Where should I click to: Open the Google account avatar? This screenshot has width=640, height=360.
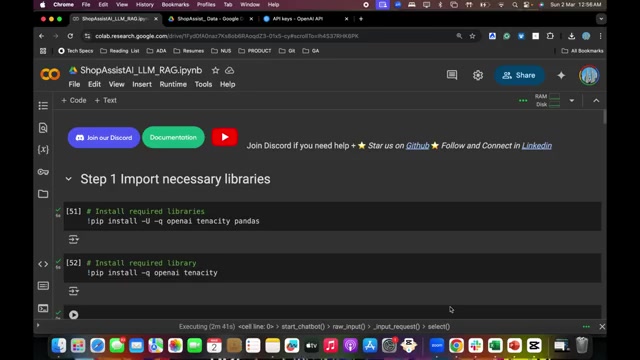click(589, 75)
